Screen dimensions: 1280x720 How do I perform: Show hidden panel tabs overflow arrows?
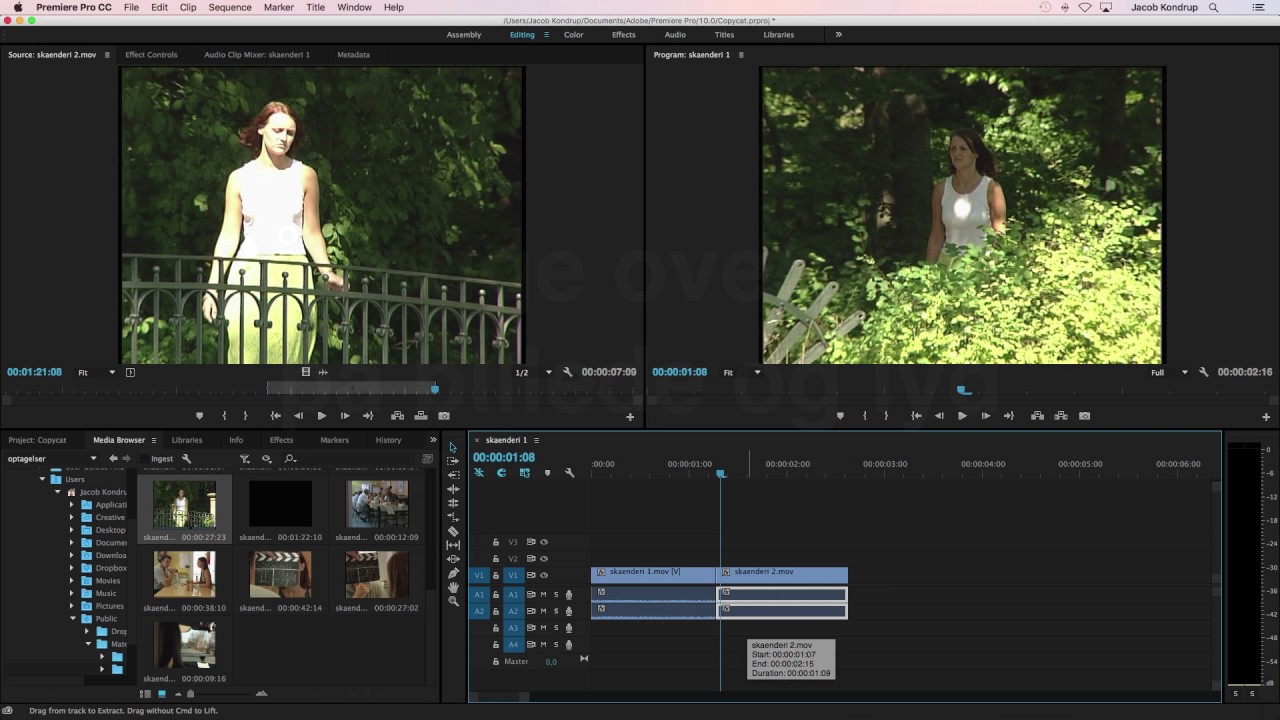coord(433,440)
